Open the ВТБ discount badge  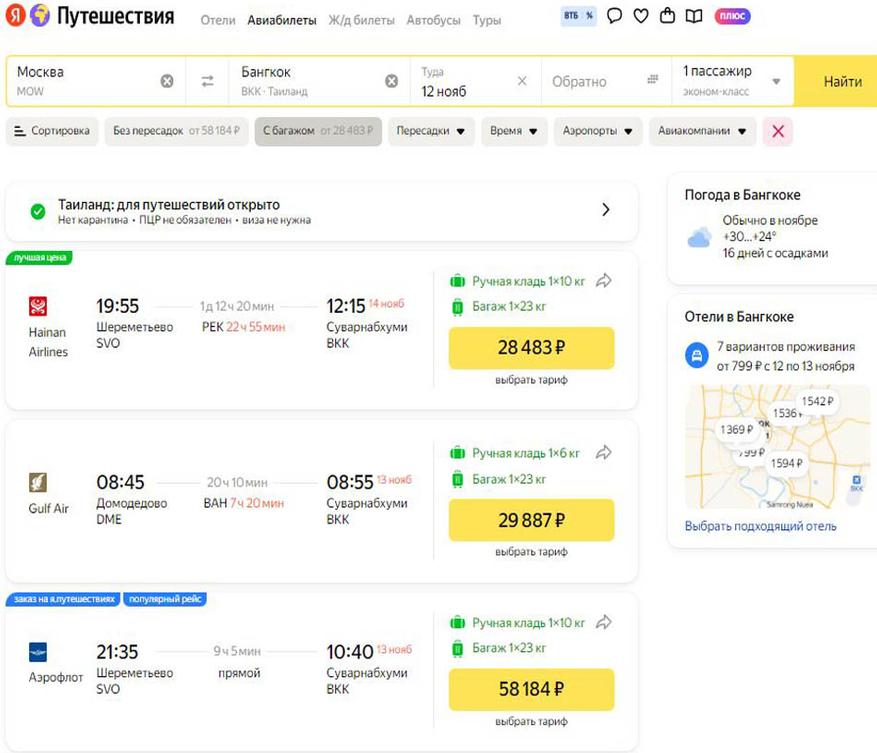[578, 16]
